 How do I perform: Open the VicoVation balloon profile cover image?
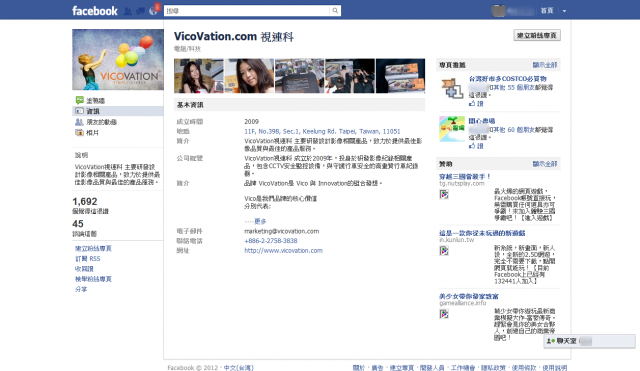[118, 60]
